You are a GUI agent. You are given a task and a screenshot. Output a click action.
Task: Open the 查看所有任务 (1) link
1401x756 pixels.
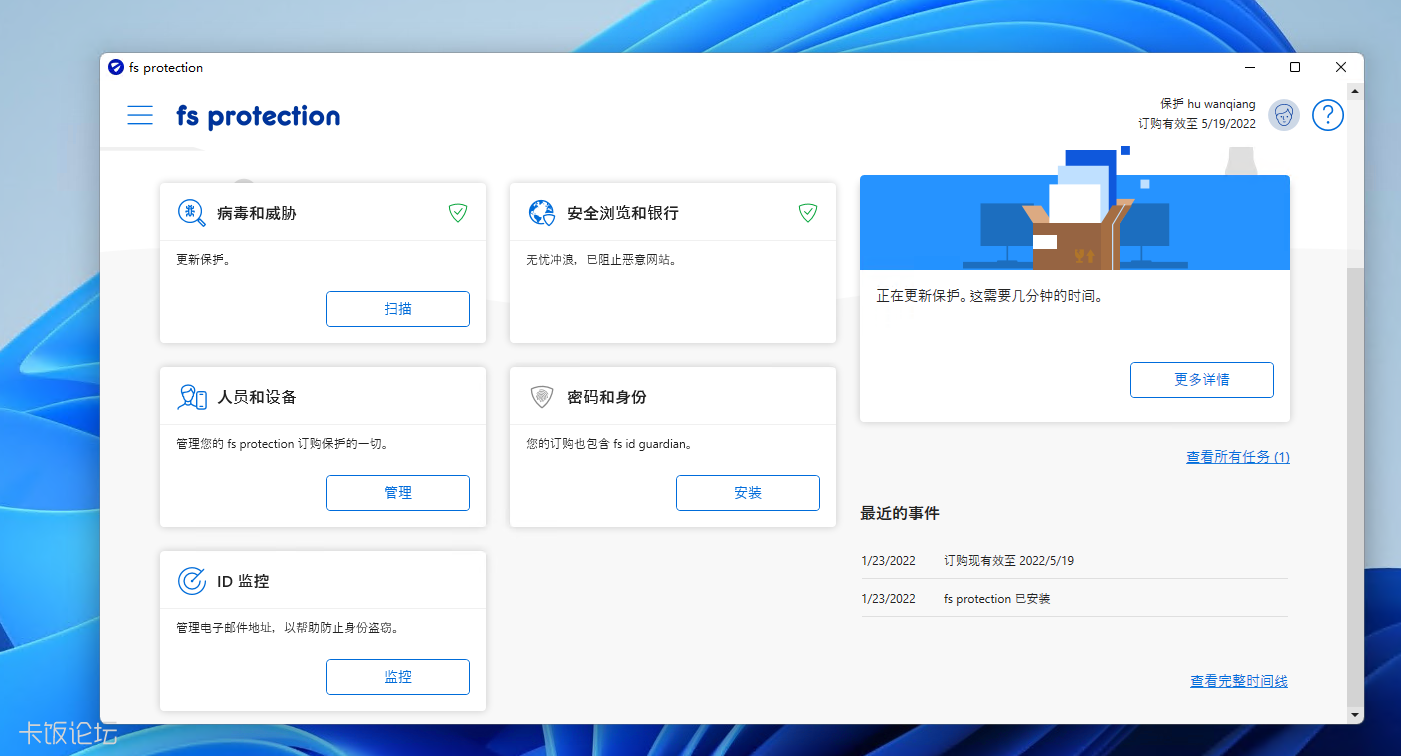1237,456
